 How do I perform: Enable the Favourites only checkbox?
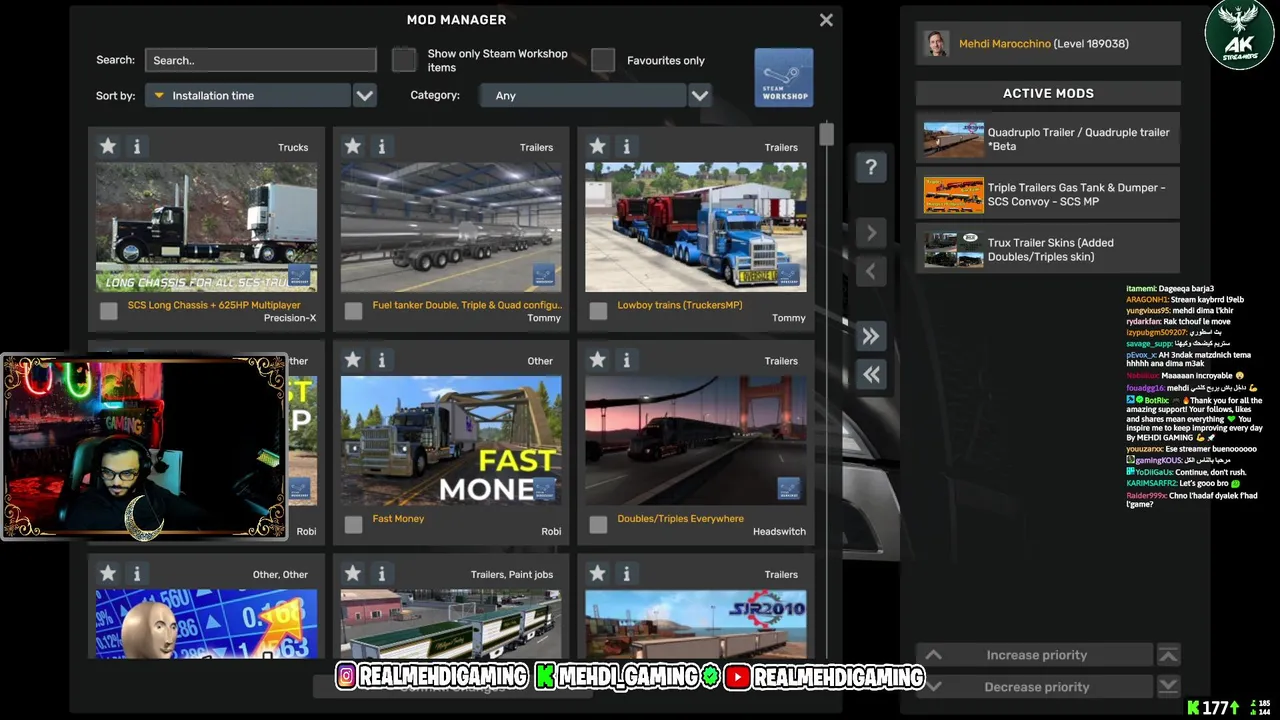pos(603,60)
